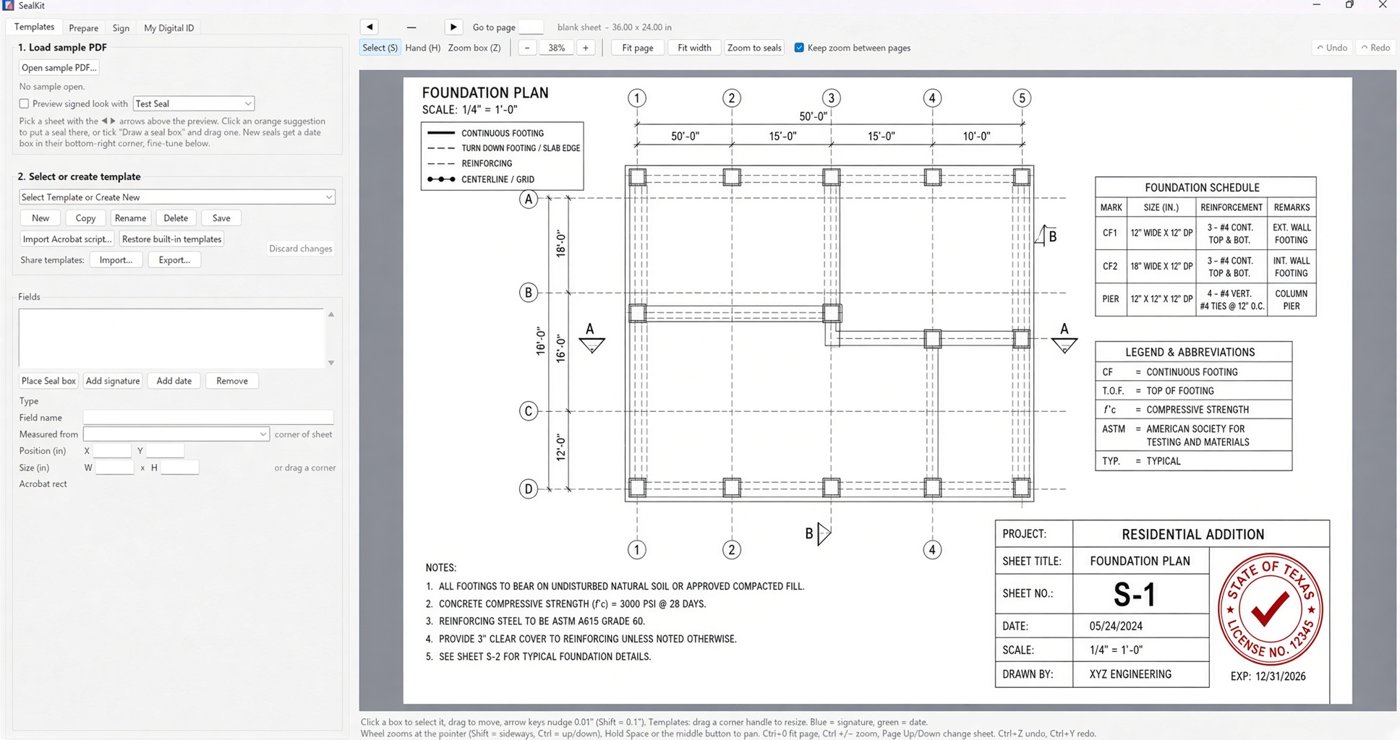Click the New template button
Image resolution: width=1400 pixels, height=740 pixels.
pos(40,218)
